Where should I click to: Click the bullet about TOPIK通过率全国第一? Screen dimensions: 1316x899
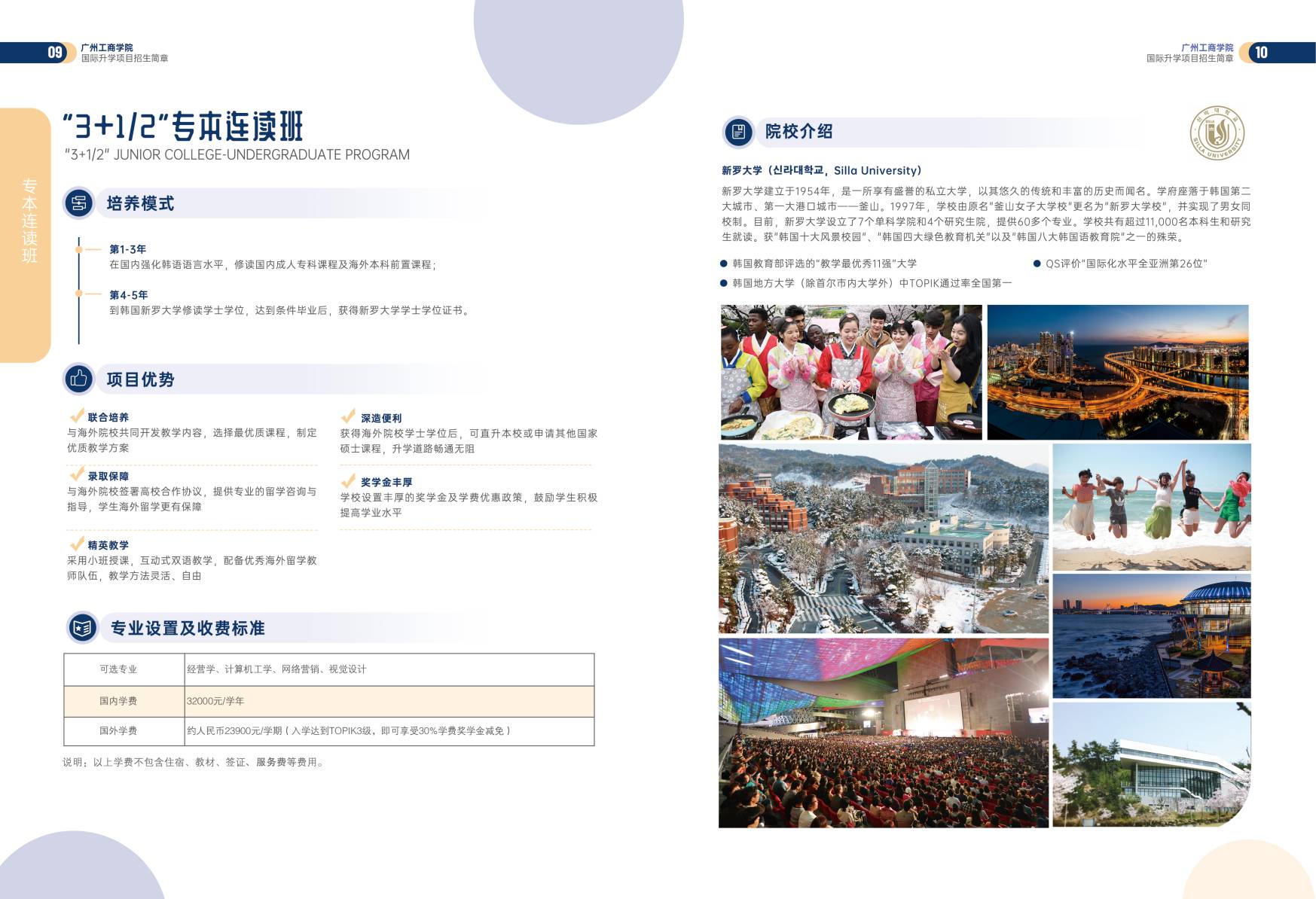click(x=872, y=283)
